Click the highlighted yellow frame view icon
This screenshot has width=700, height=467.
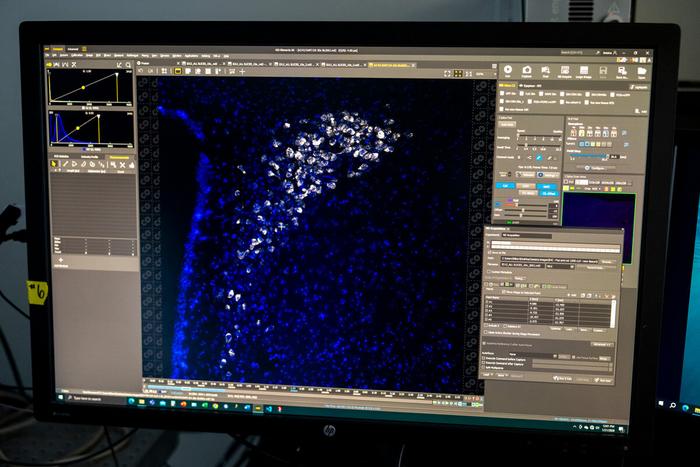pyautogui.click(x=178, y=71)
